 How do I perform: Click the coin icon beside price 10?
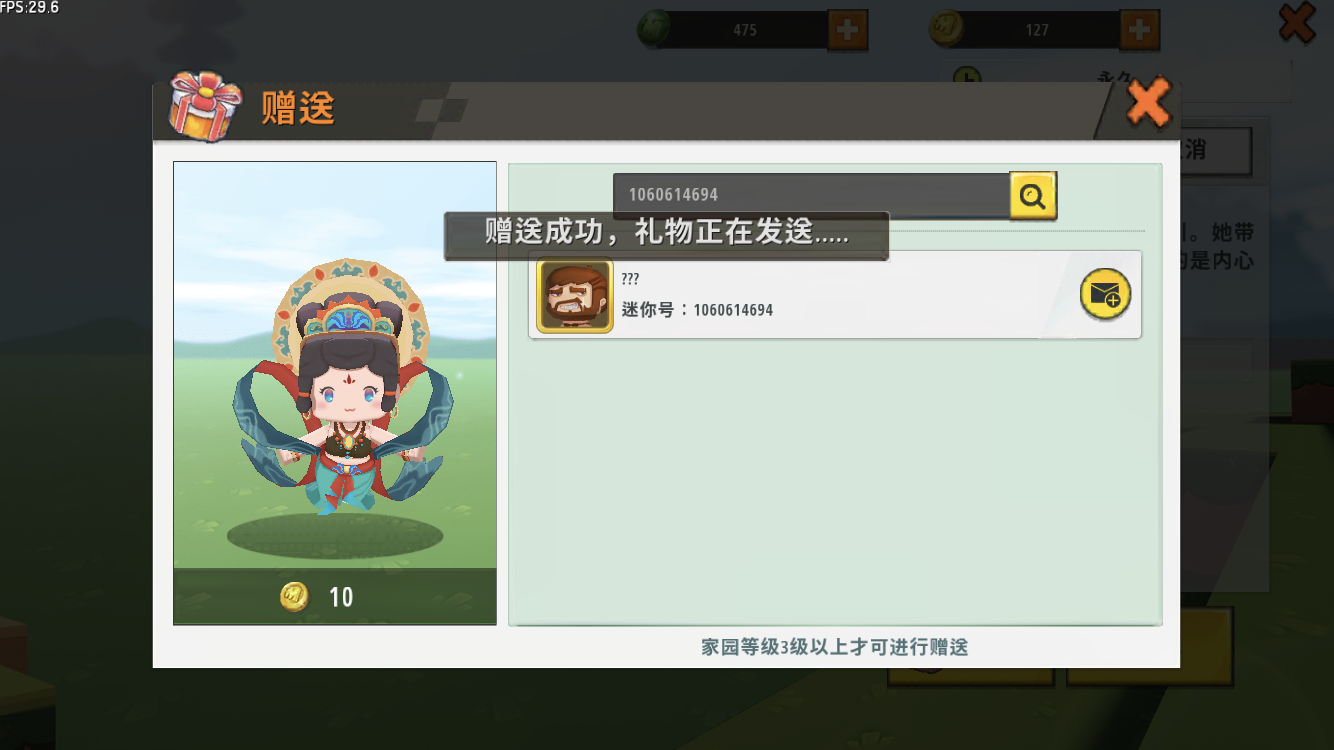(294, 597)
